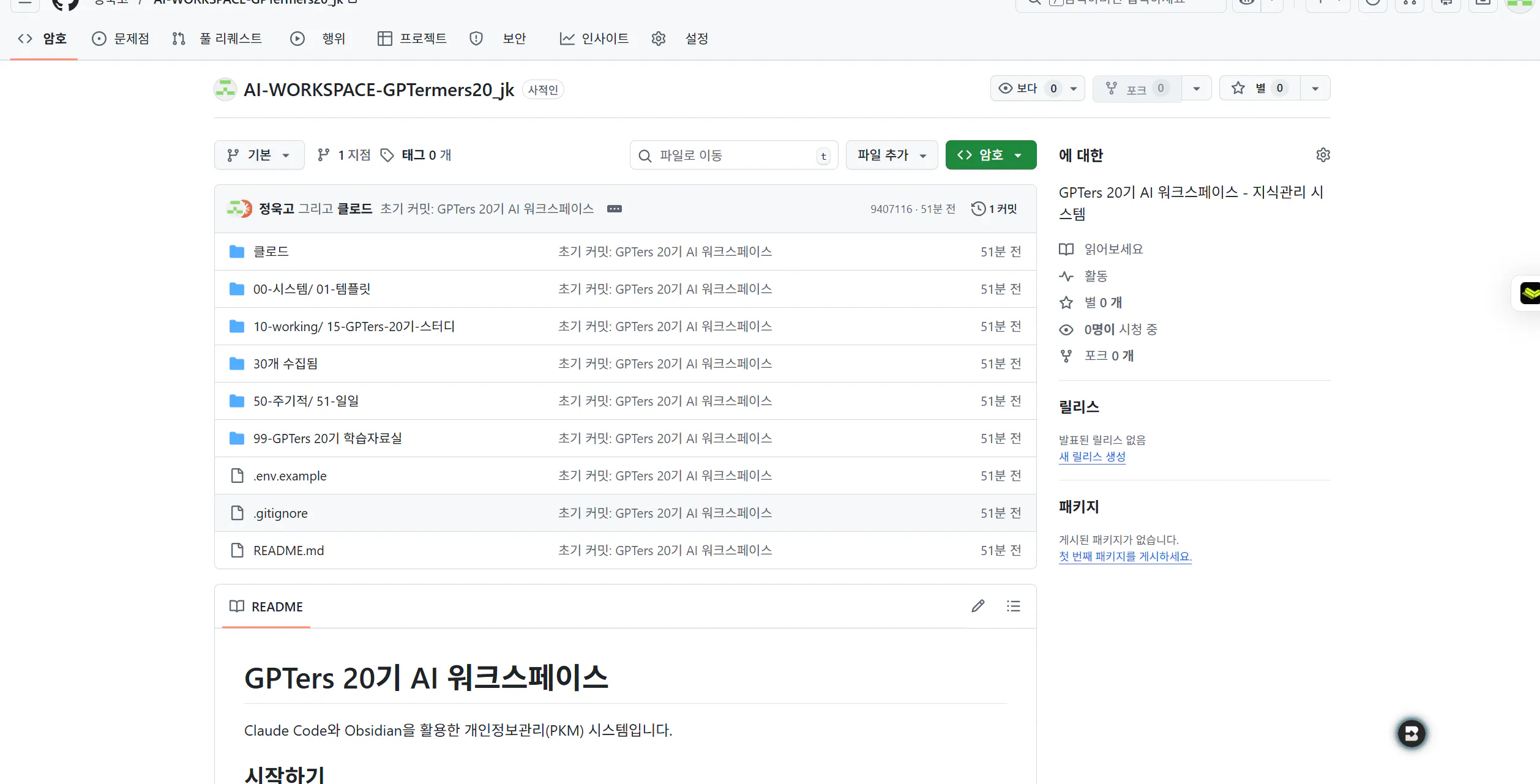The height and width of the screenshot is (784, 1540).
Task: Open the green 암호 clone dropdown
Action: (991, 155)
